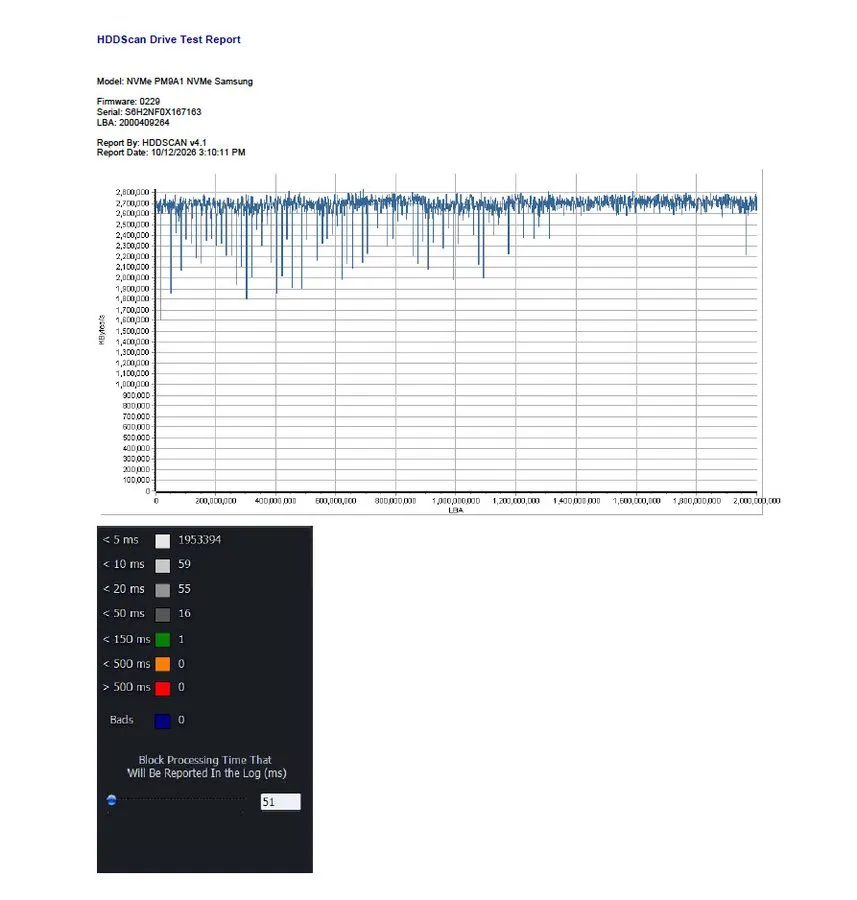Select the count 0 in the > 500 ms row
Screen dimensions: 857x900
[181, 687]
